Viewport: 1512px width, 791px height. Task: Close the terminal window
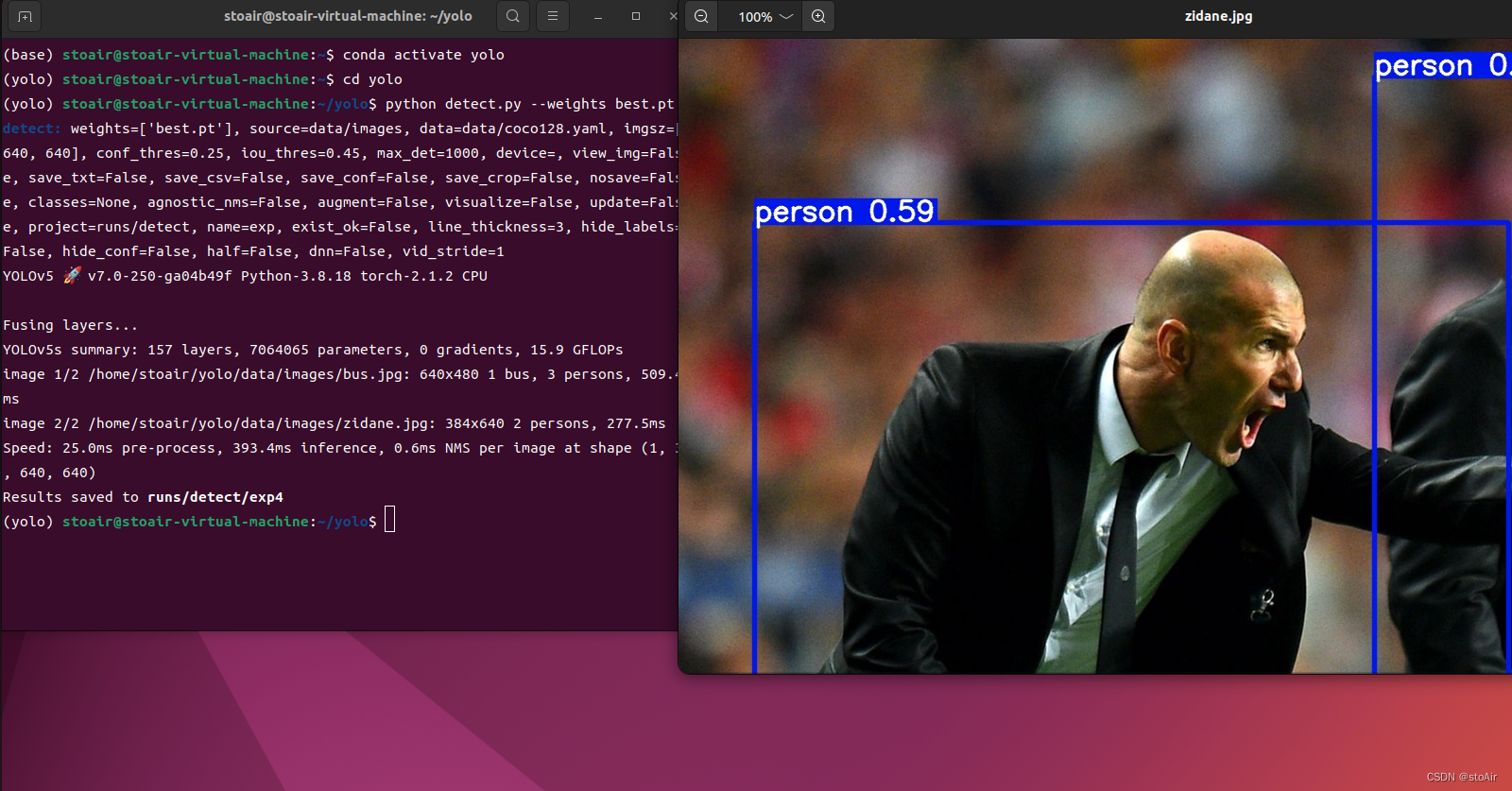(x=673, y=16)
